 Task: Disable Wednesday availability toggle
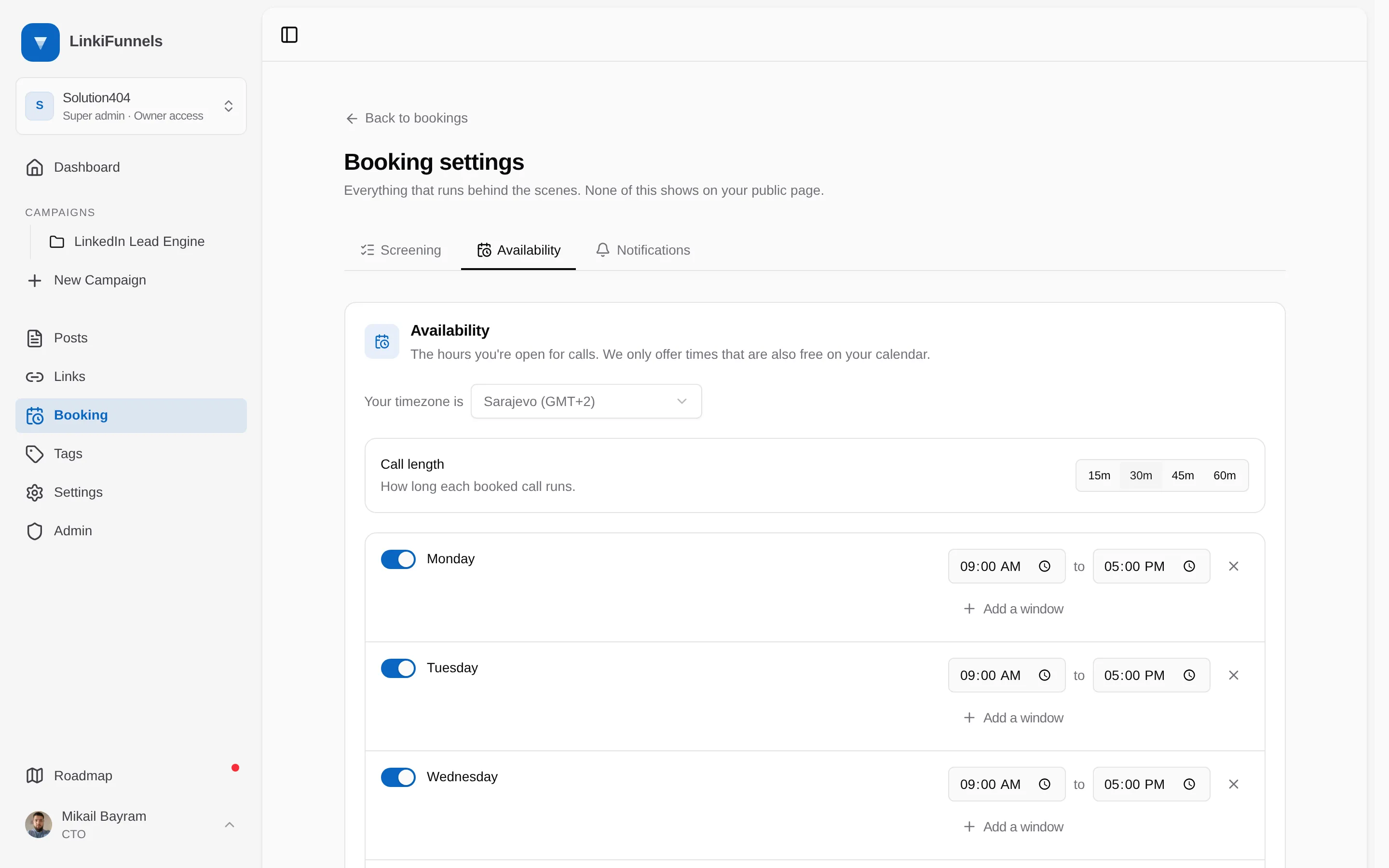point(398,777)
